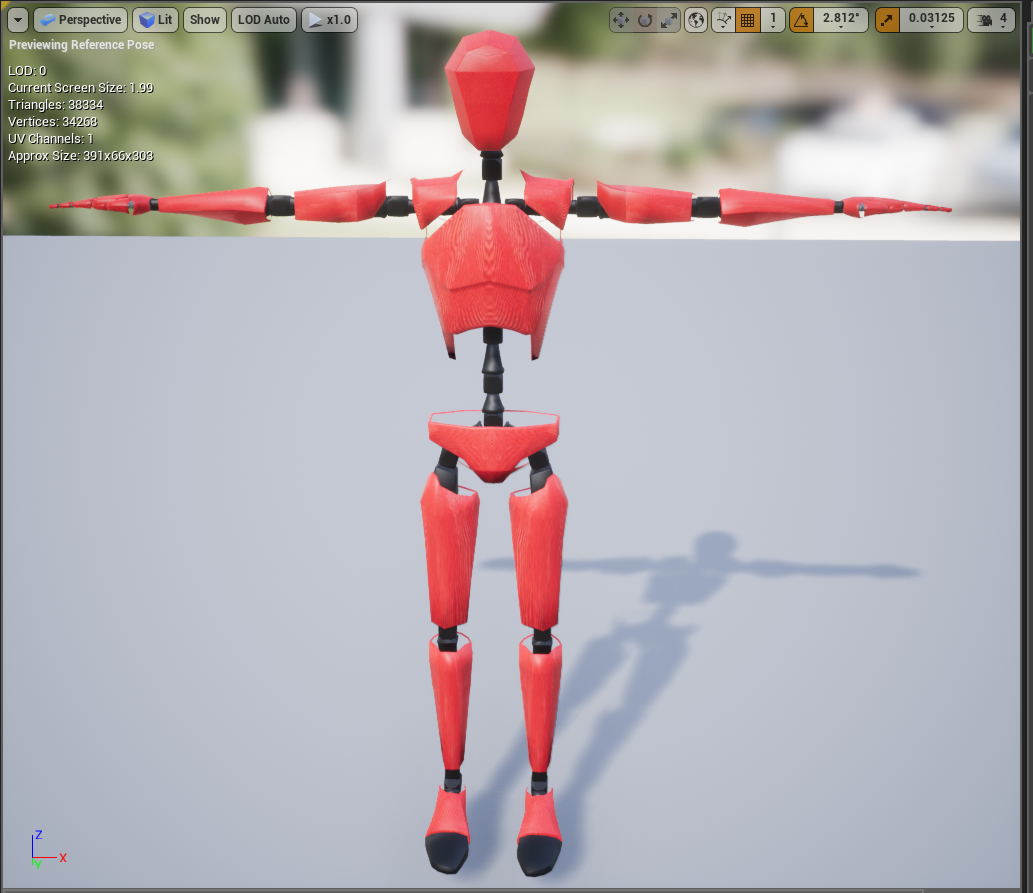
Task: Open the LOD Auto menu
Action: [x=264, y=20]
